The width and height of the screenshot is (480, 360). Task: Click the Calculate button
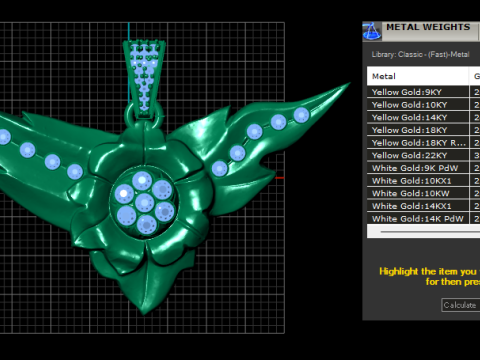tap(461, 305)
